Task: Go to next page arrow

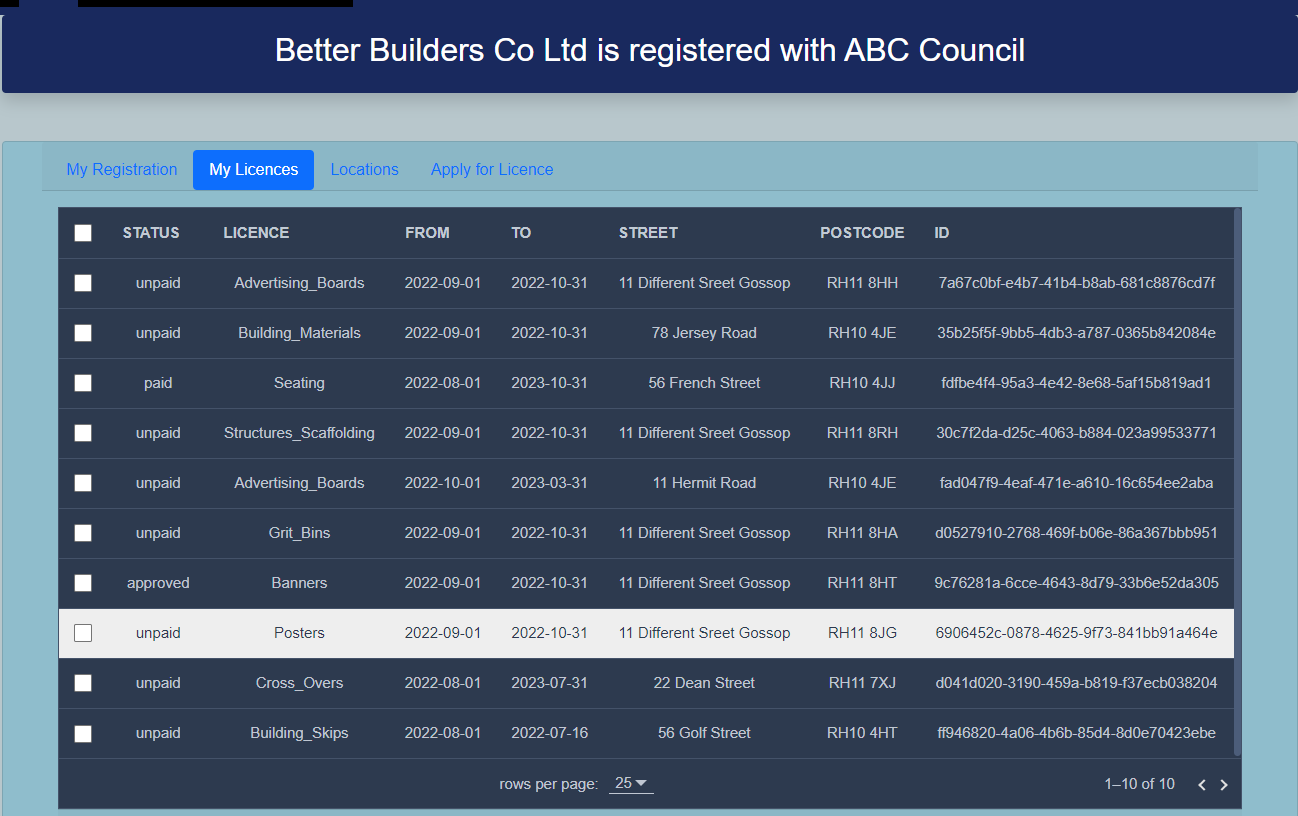Action: [x=1223, y=785]
